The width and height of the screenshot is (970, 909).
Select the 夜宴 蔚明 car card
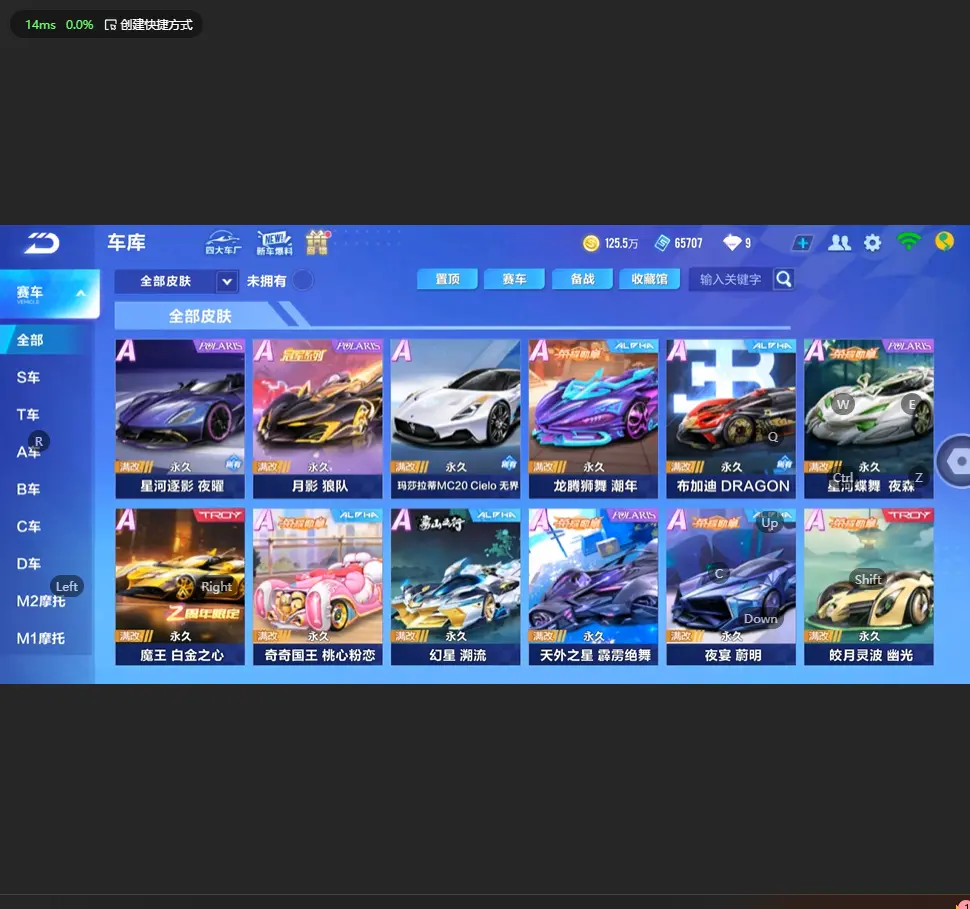(731, 587)
